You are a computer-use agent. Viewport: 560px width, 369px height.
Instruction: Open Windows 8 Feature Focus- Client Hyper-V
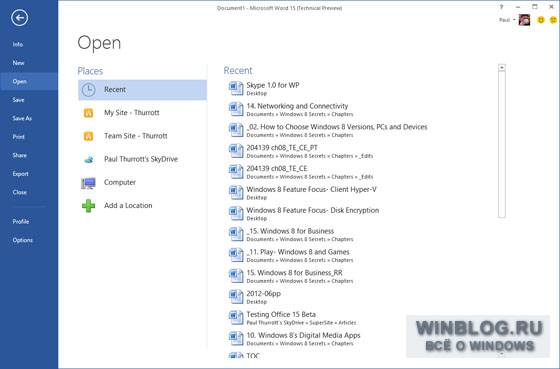pyautogui.click(x=311, y=189)
